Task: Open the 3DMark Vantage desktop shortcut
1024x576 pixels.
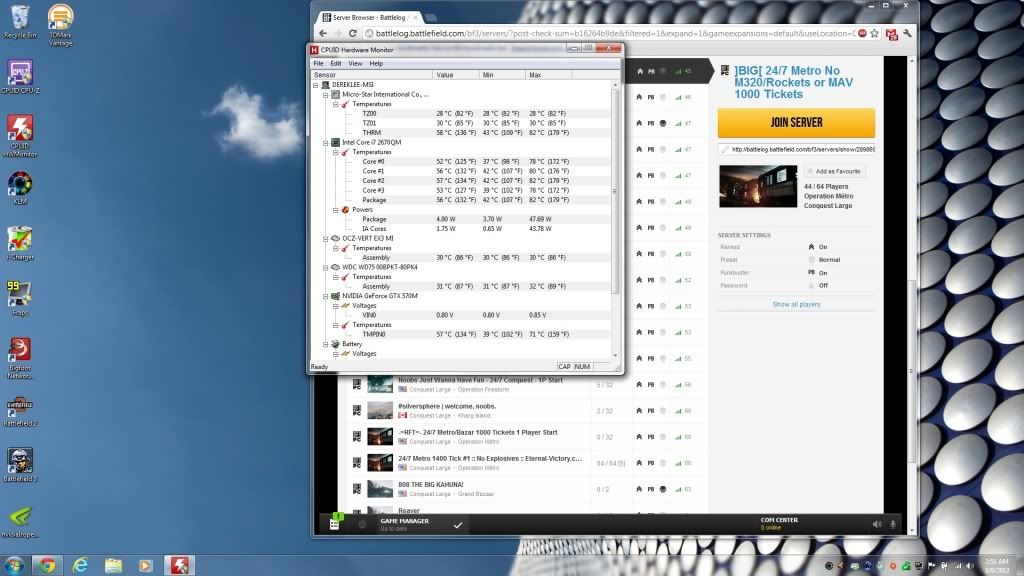Action: click(x=60, y=25)
